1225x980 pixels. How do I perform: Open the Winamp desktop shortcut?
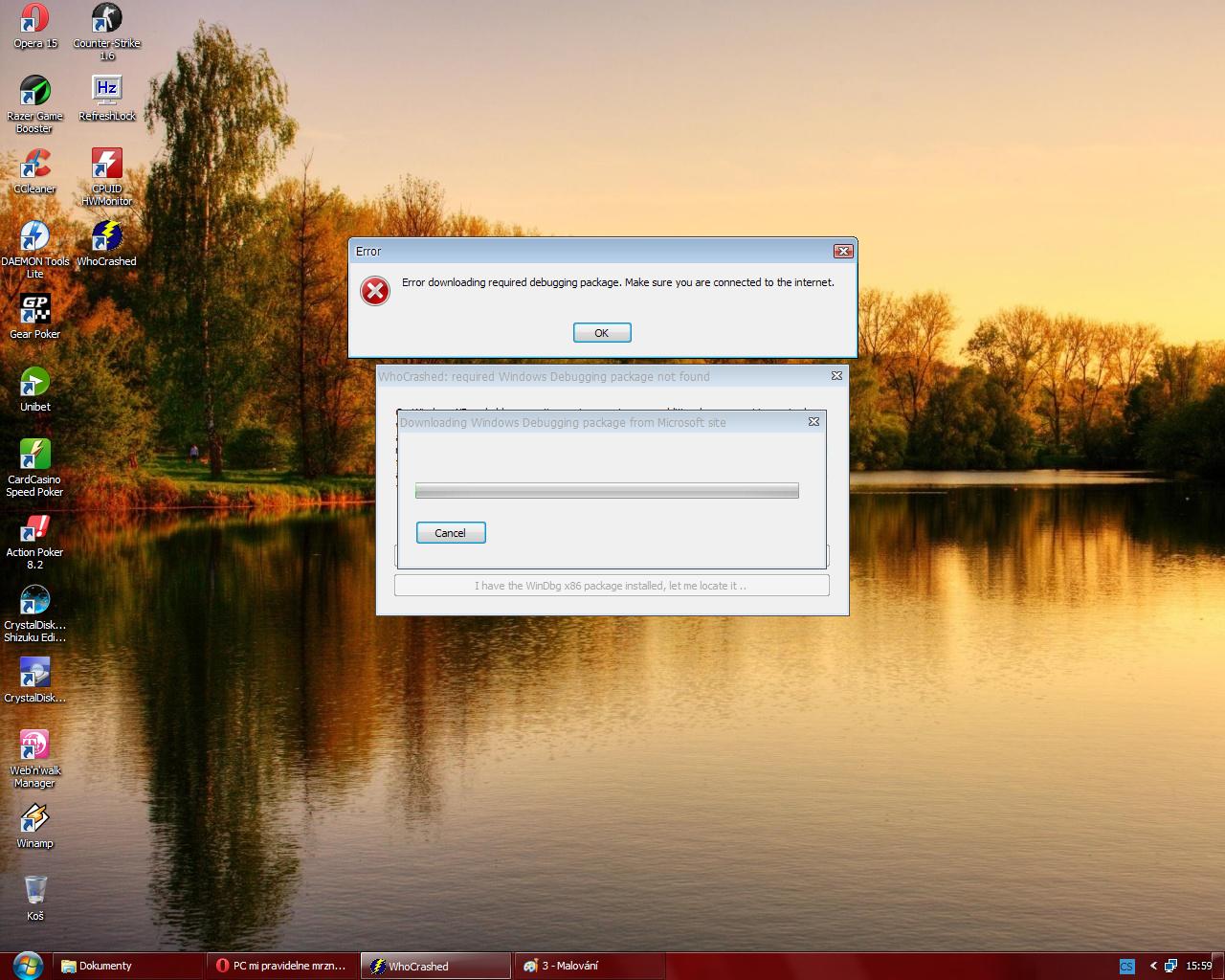click(34, 819)
